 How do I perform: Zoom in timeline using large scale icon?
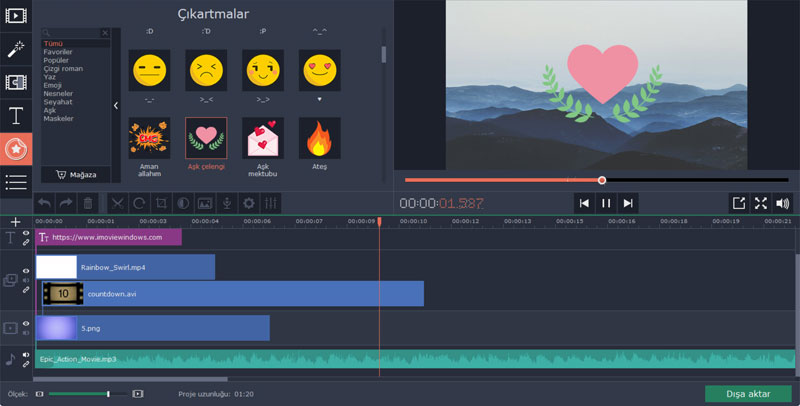tap(137, 394)
